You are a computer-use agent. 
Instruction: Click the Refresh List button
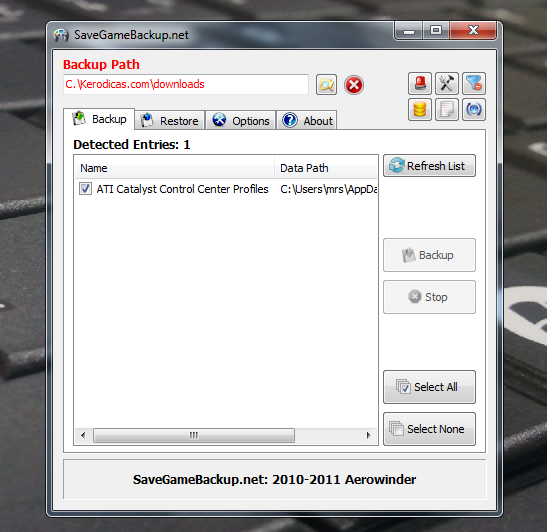(x=429, y=166)
